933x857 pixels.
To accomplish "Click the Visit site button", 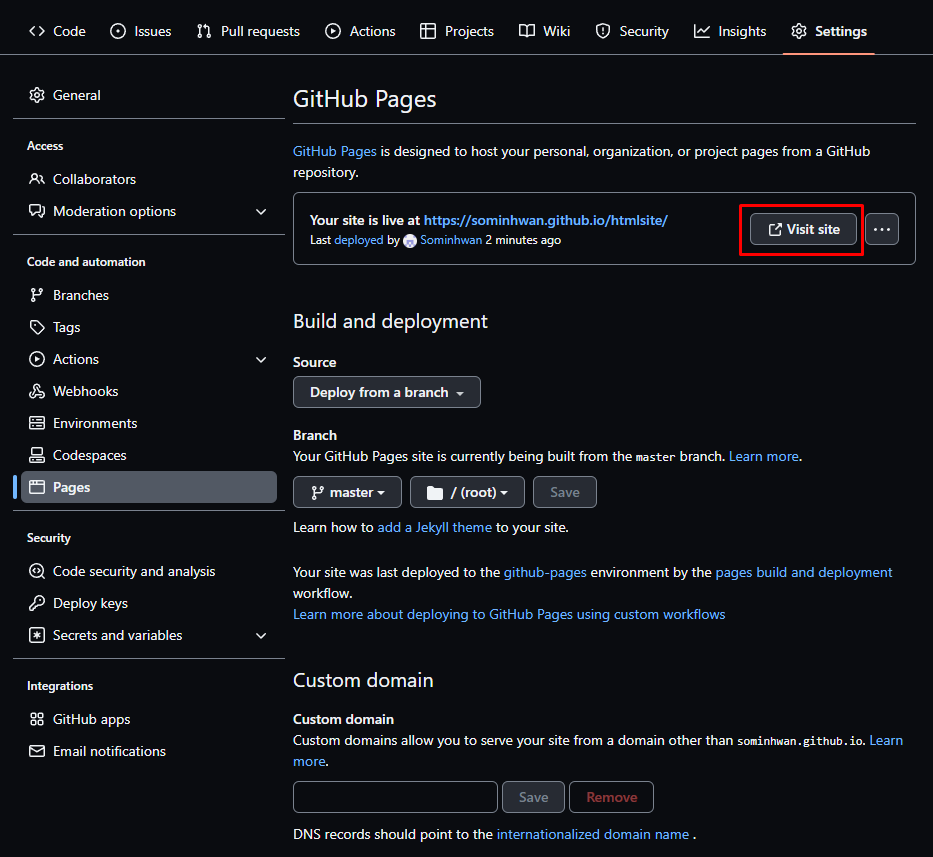I will (x=803, y=229).
